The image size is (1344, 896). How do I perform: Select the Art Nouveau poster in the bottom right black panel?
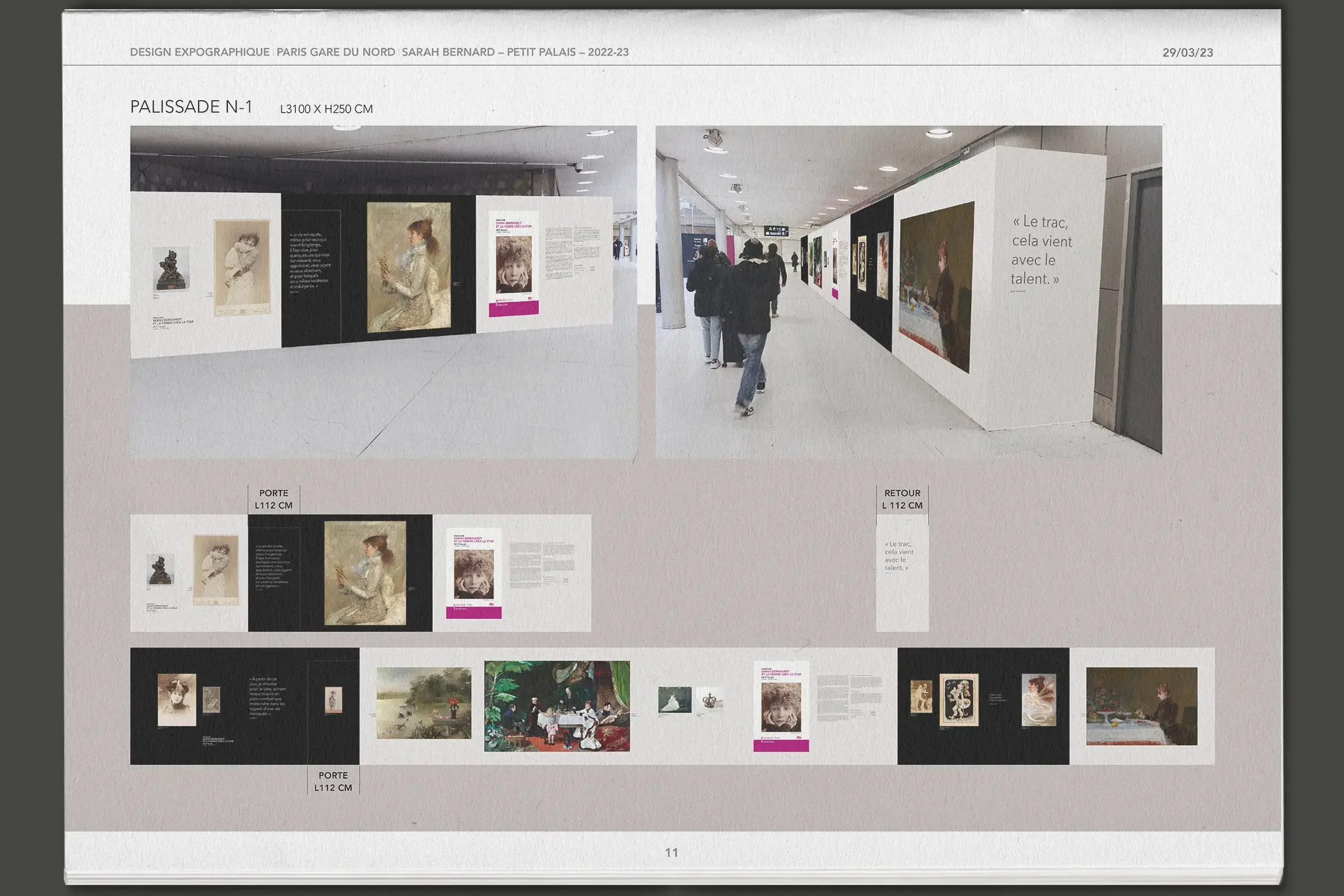tap(958, 700)
